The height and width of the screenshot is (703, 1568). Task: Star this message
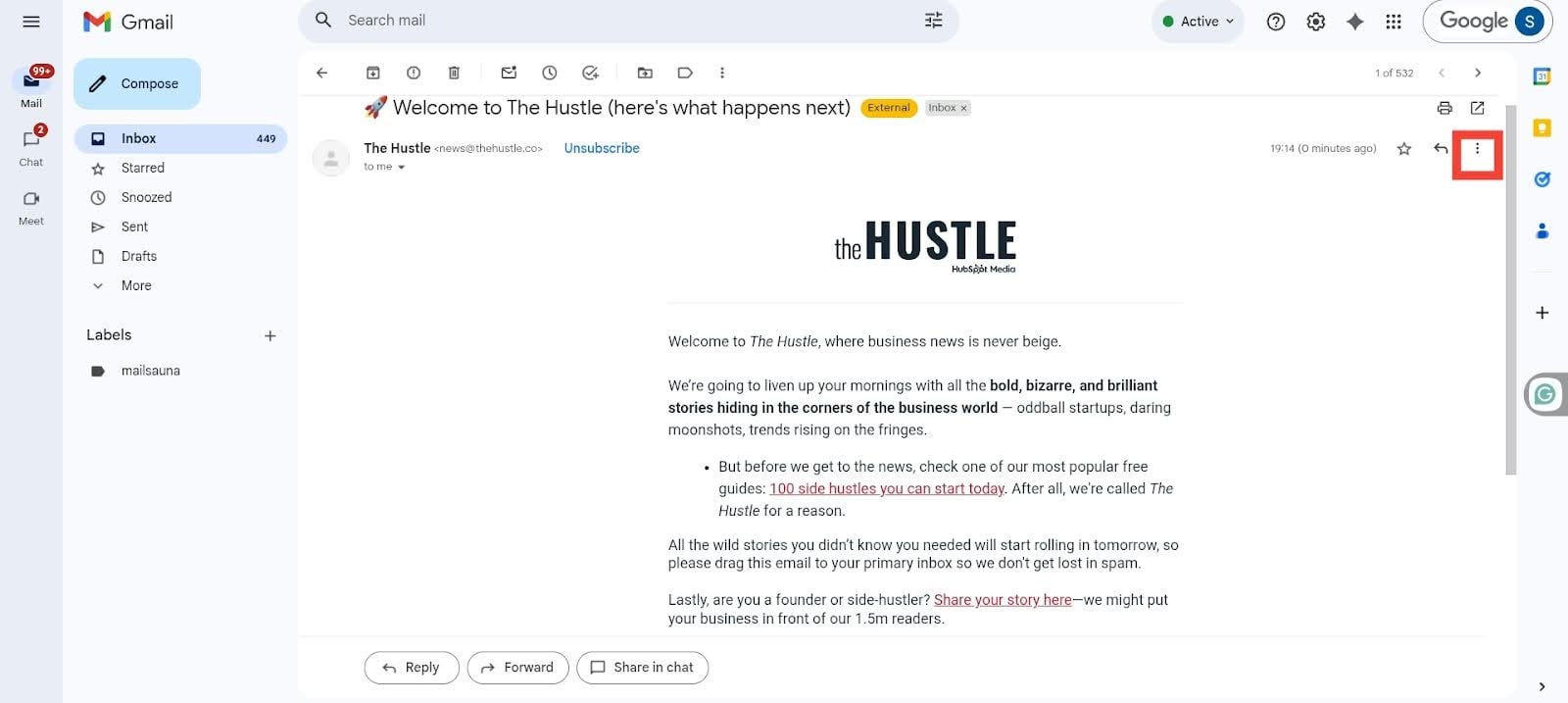1404,149
